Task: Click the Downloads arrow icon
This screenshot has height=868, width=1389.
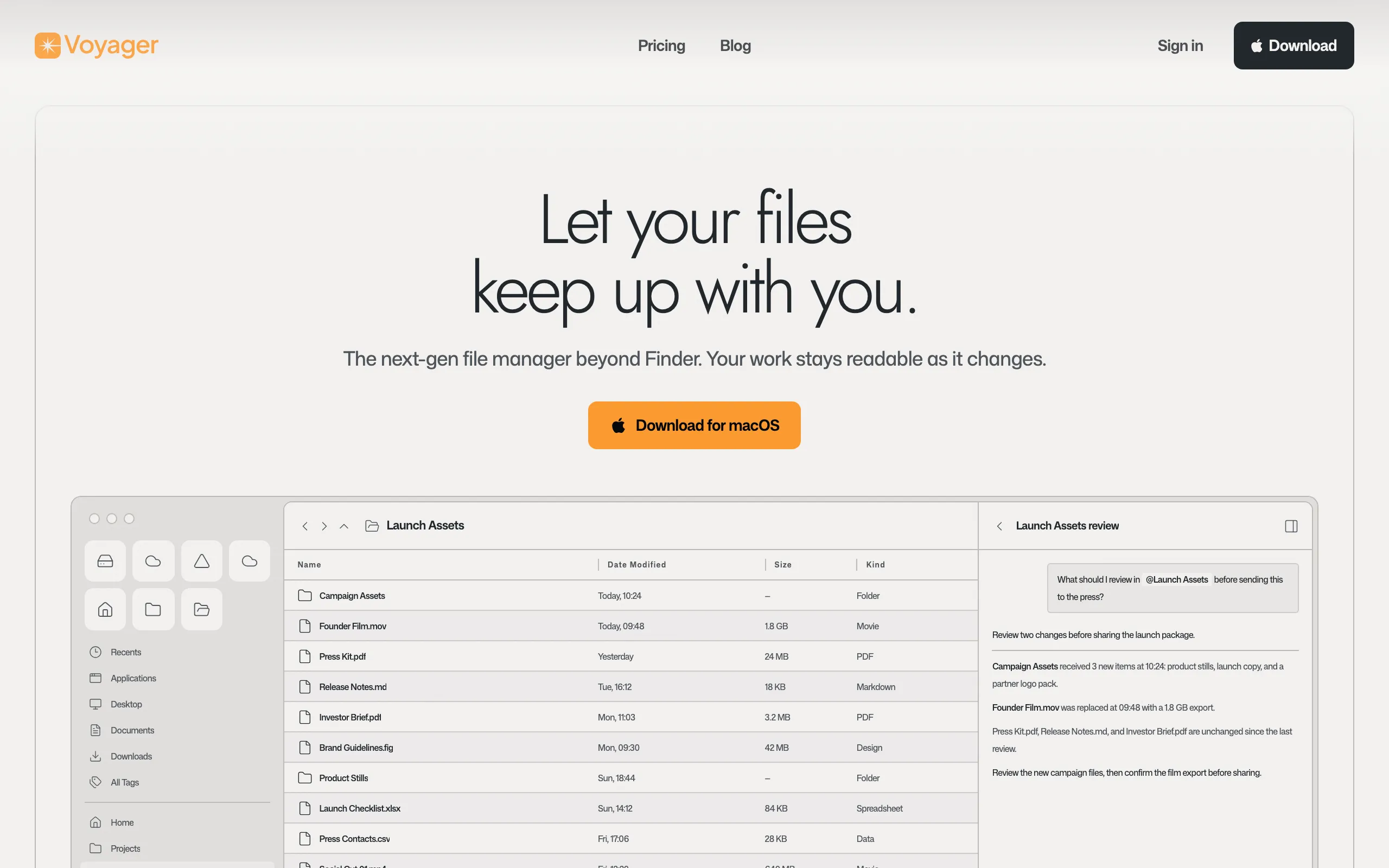Action: [x=95, y=756]
